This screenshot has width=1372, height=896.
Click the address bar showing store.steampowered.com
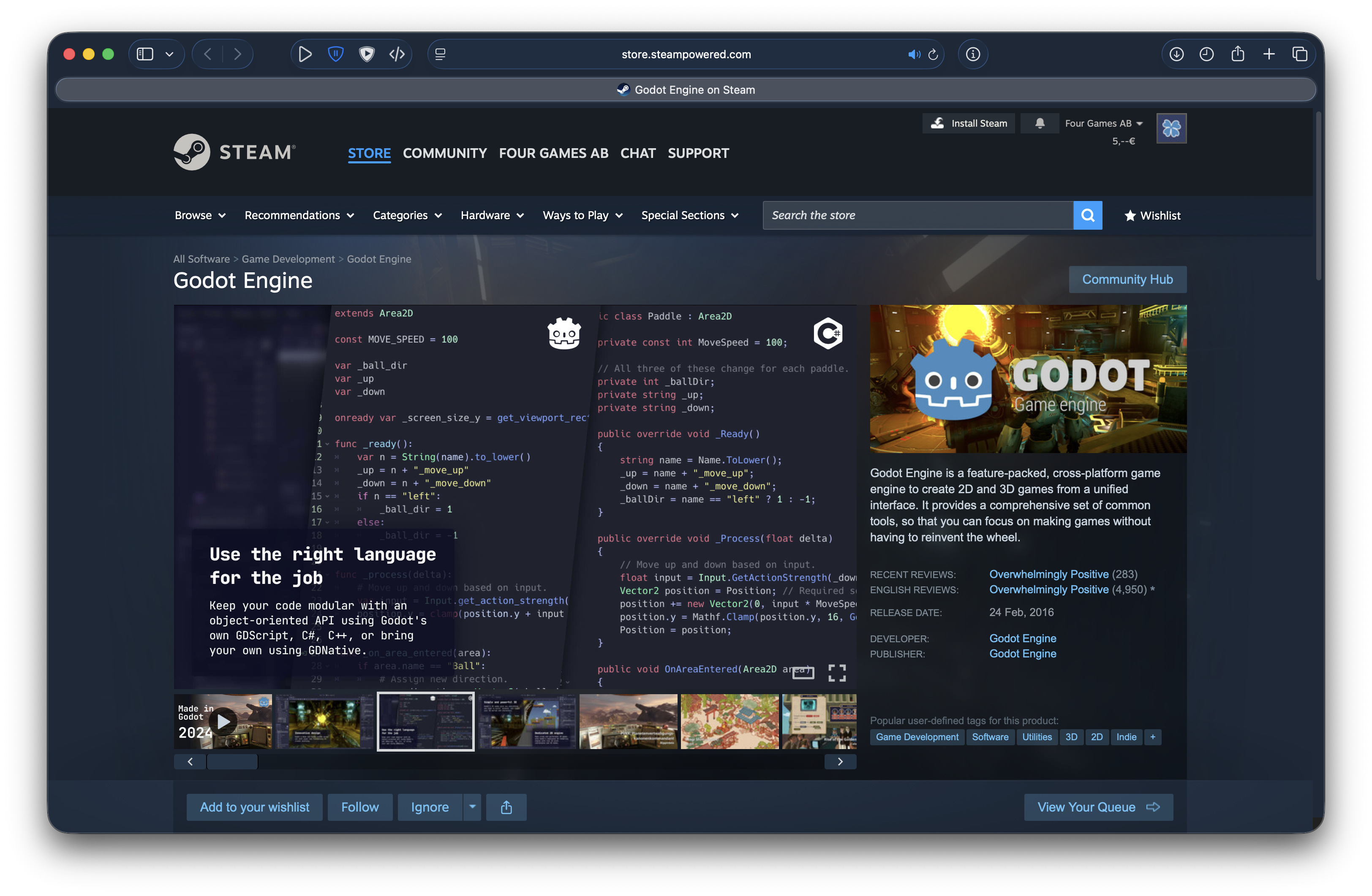coord(686,54)
